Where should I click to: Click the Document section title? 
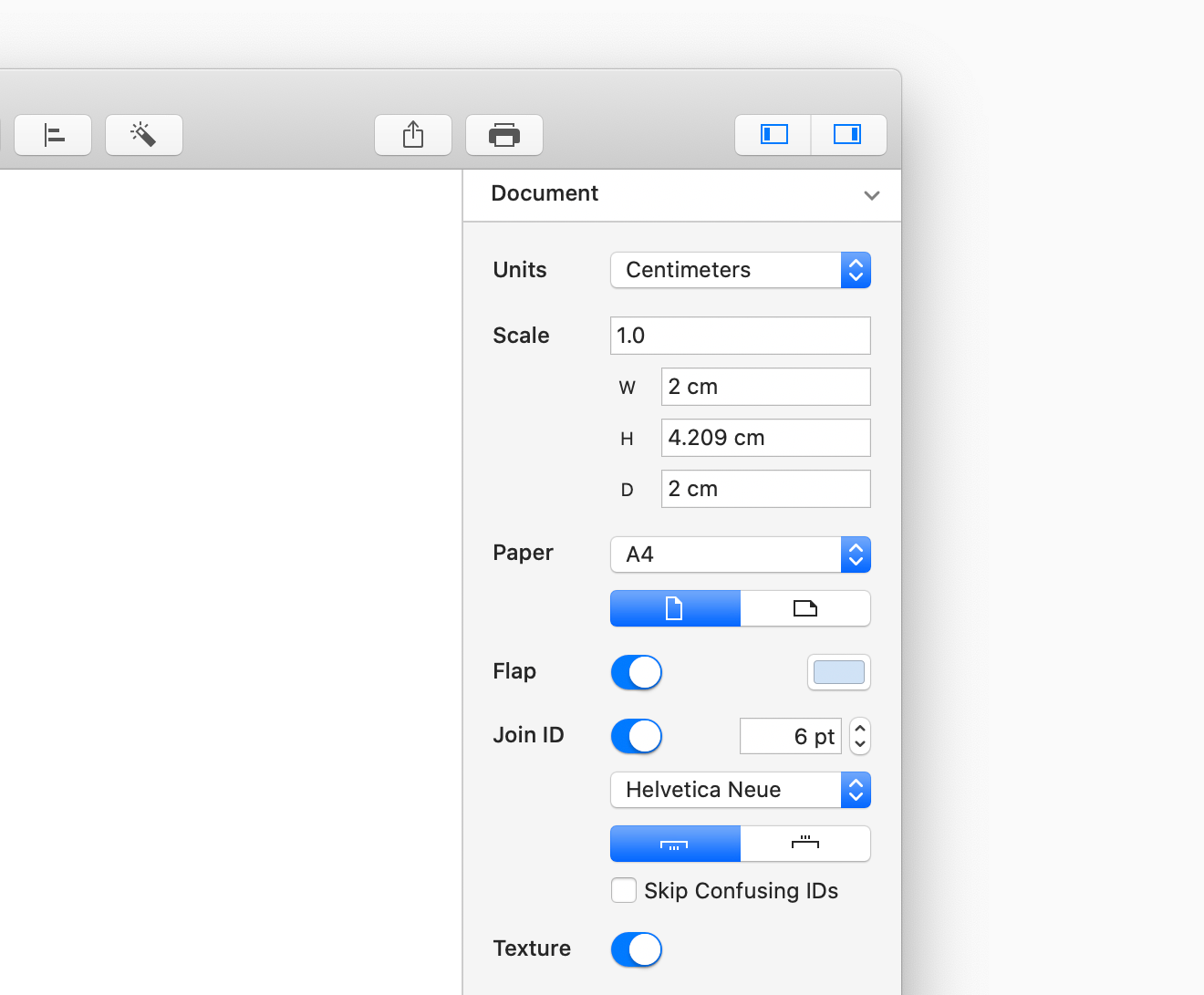click(545, 193)
